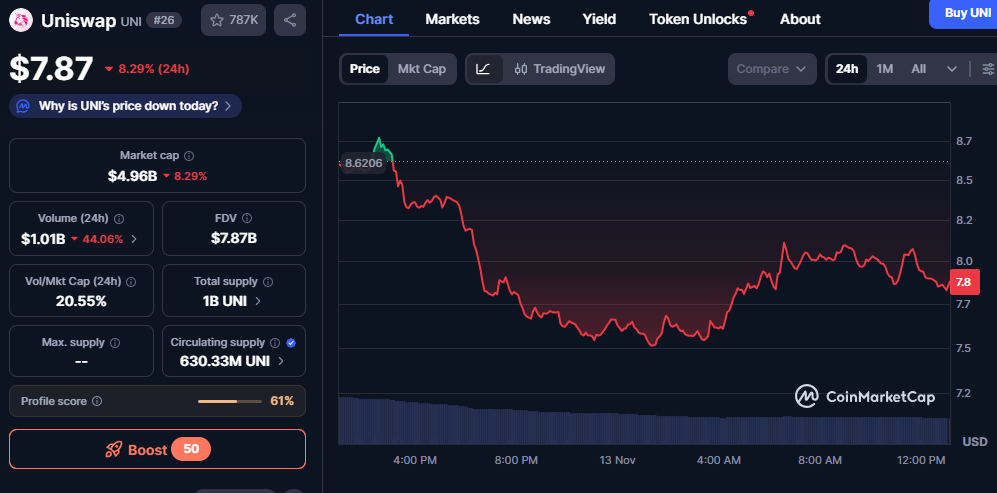Open the Markets tab

(x=452, y=19)
